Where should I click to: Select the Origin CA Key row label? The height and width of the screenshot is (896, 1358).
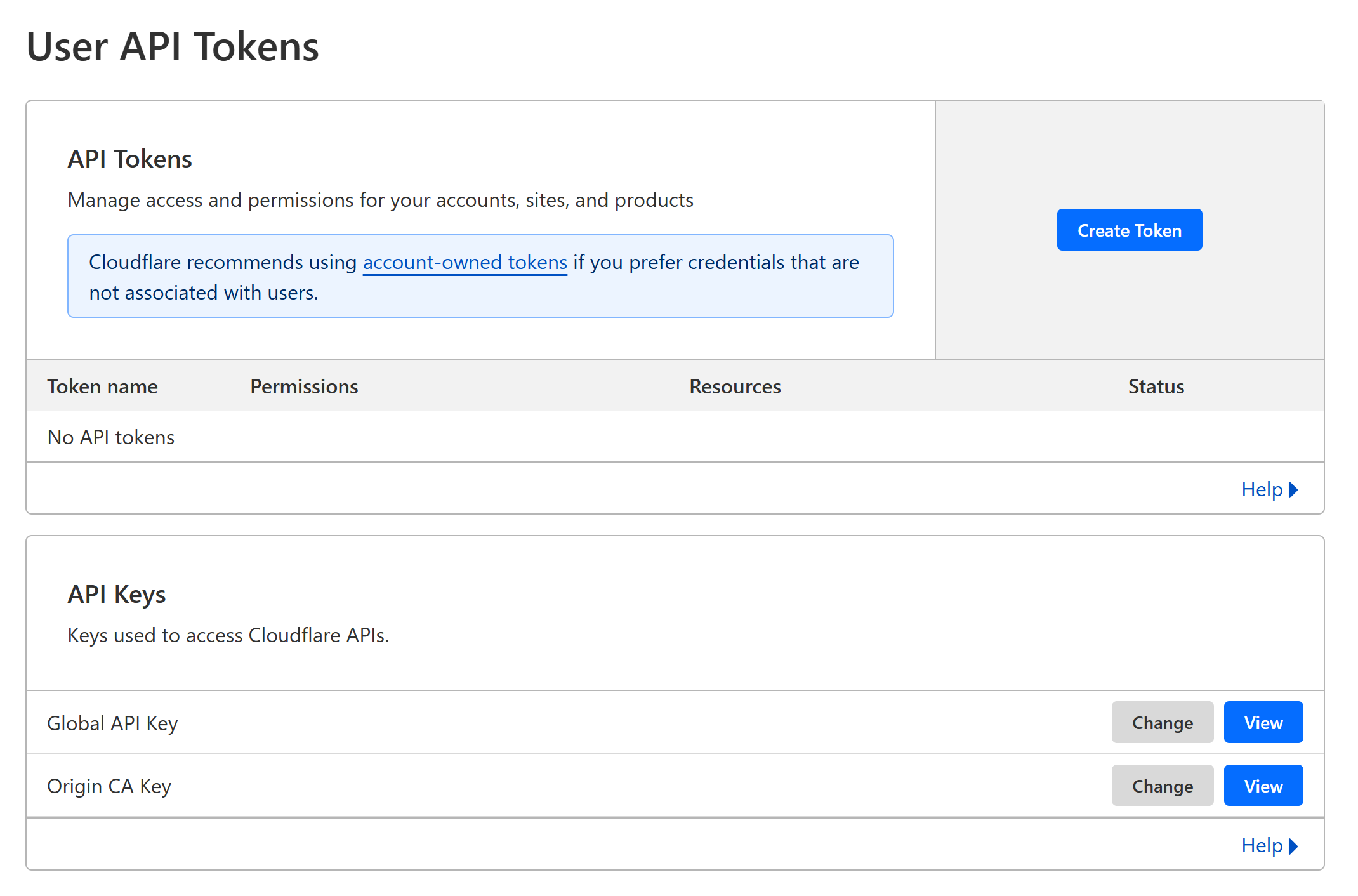(109, 786)
